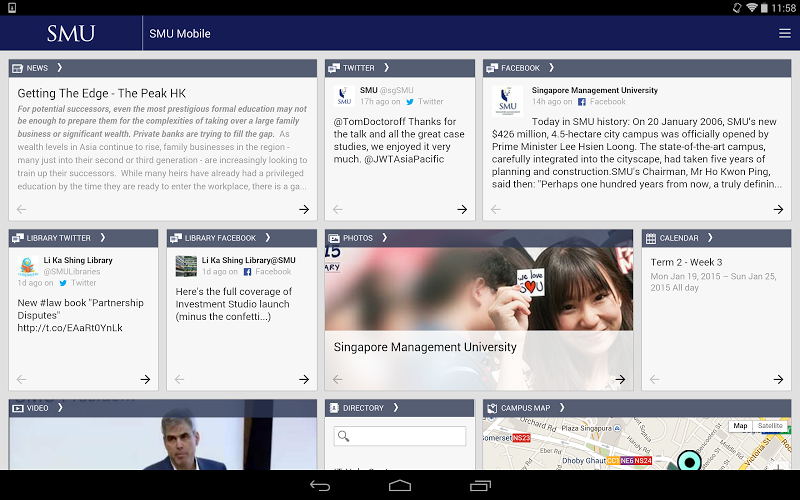Click the Facebook panel icon
Viewport: 800px width, 500px height.
pyautogui.click(x=492, y=68)
